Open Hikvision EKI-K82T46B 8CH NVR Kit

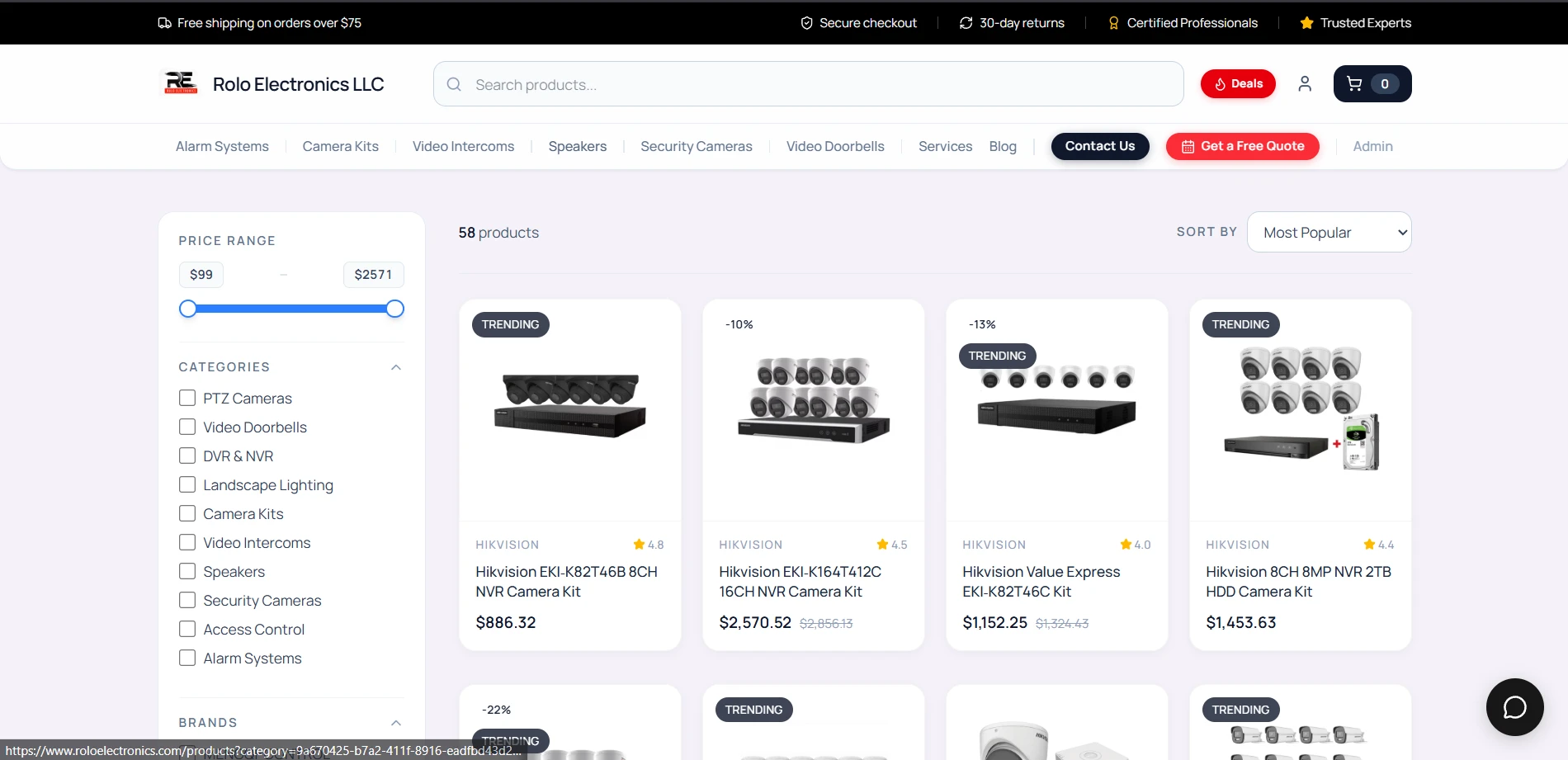tap(567, 582)
